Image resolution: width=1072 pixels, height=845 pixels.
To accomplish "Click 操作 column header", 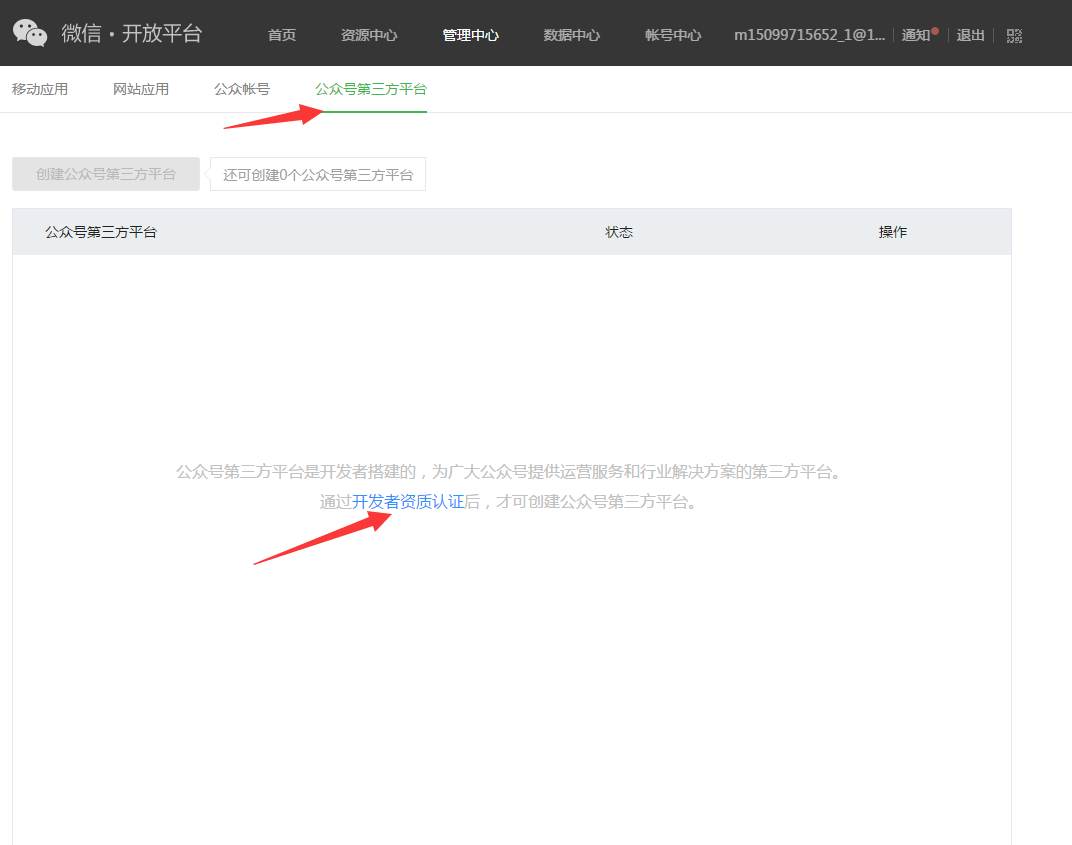I will click(892, 232).
